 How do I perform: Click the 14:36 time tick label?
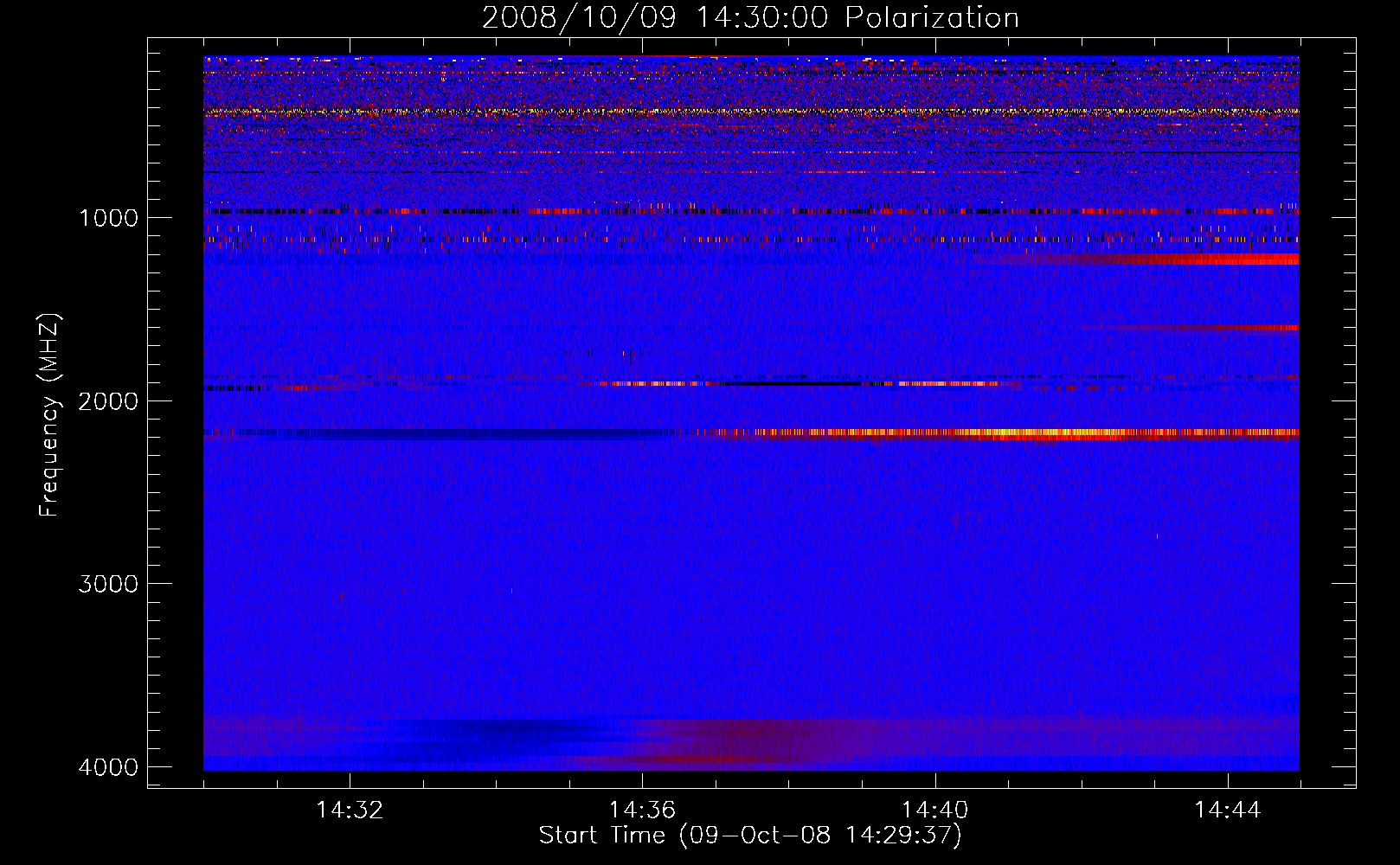click(642, 811)
